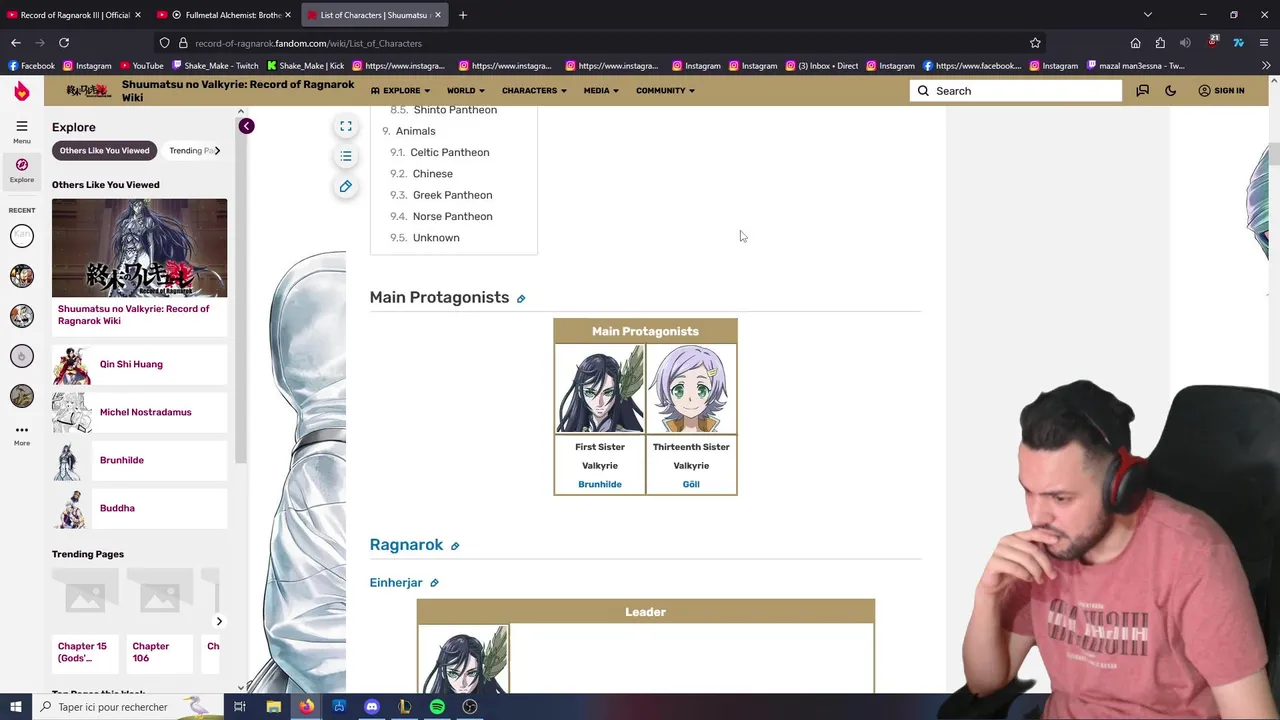
Task: Jump to Celtic Pantheon contents entry
Action: [449, 152]
